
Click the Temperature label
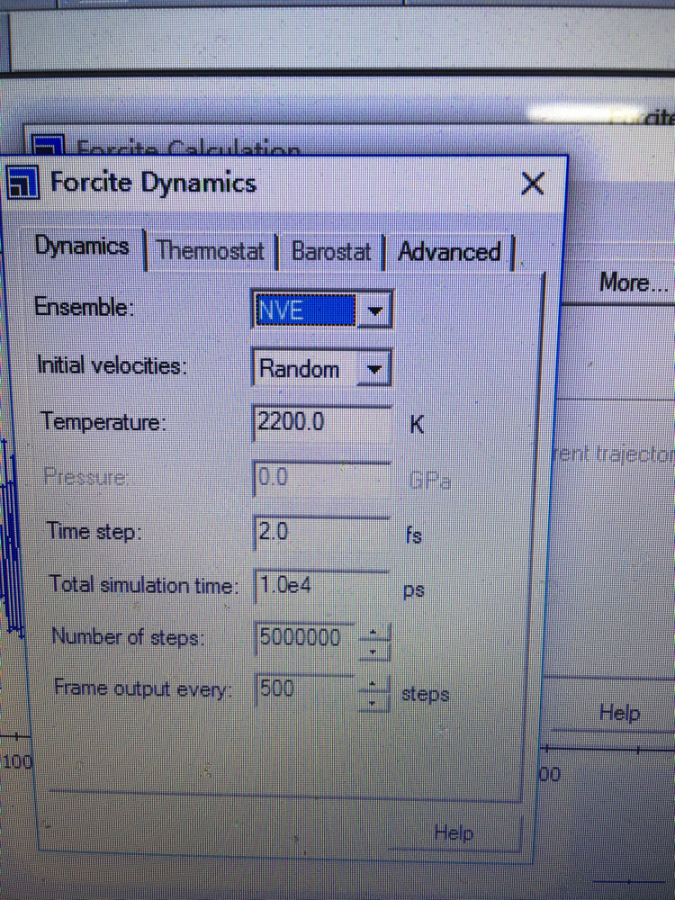pyautogui.click(x=103, y=422)
